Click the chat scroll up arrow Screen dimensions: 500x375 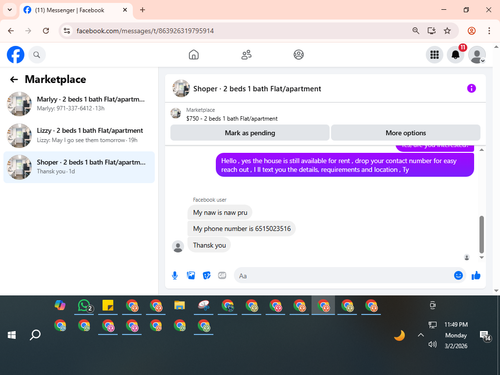tap(481, 150)
